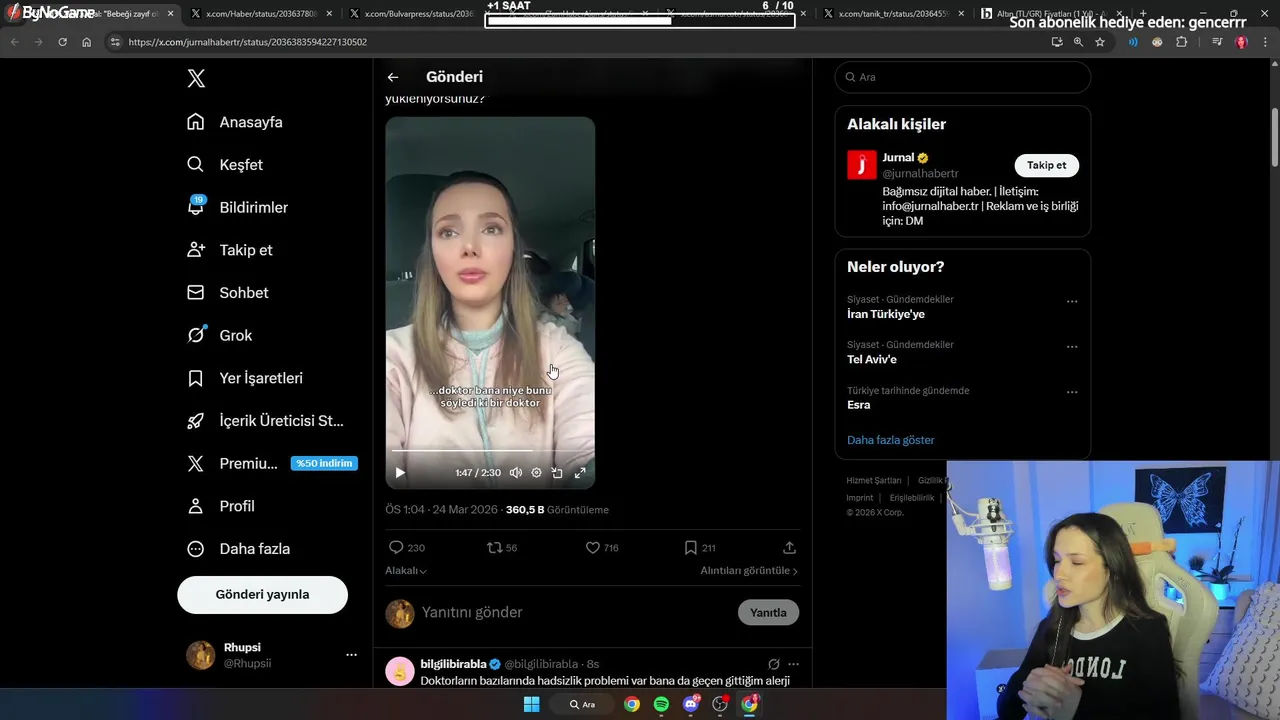Seek on the video progress bar
Image resolution: width=1280 pixels, height=720 pixels.
coord(490,451)
